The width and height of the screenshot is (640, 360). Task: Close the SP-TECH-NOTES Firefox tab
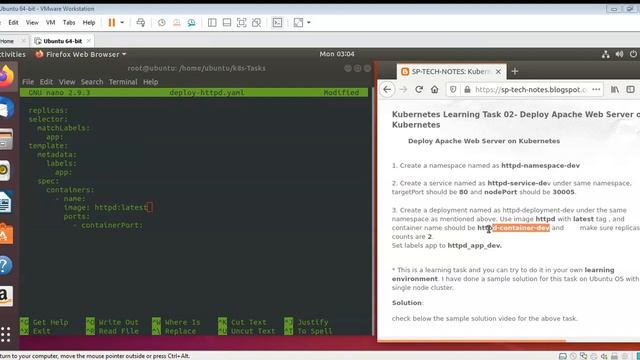pos(498,71)
